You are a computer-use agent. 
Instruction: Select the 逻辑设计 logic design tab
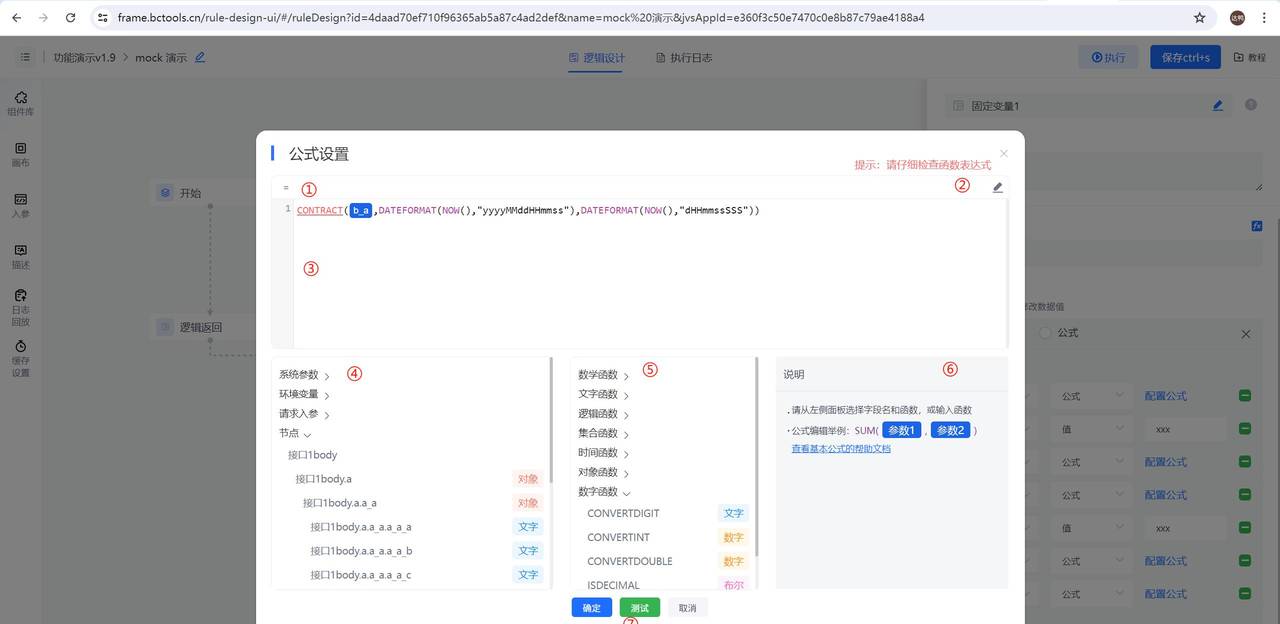pos(597,58)
